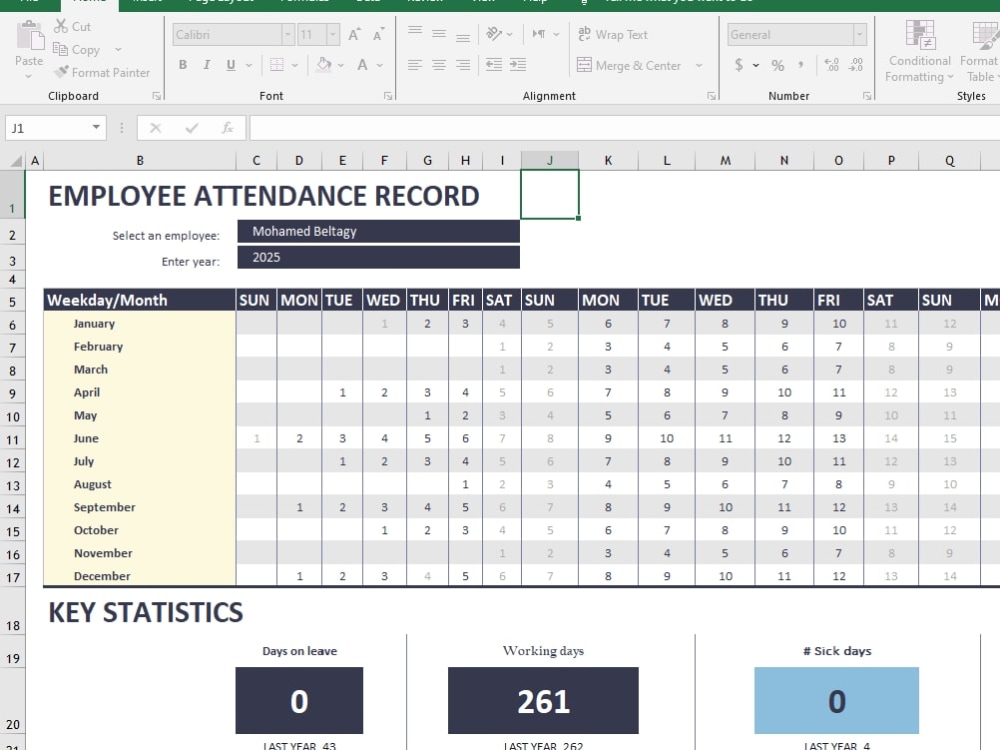
Task: Open the Name Box dropdown
Action: click(x=96, y=128)
